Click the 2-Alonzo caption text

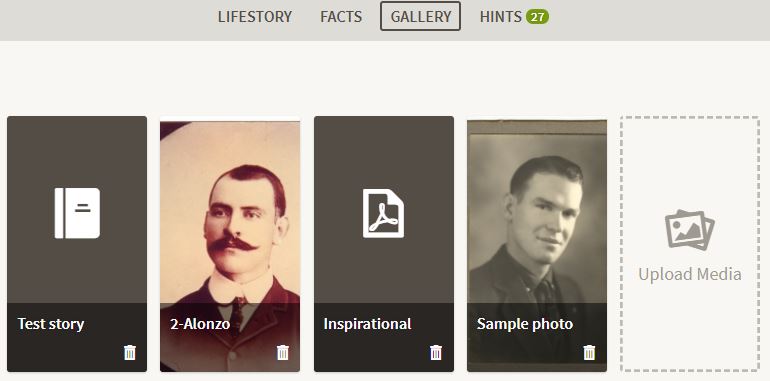pyautogui.click(x=200, y=324)
